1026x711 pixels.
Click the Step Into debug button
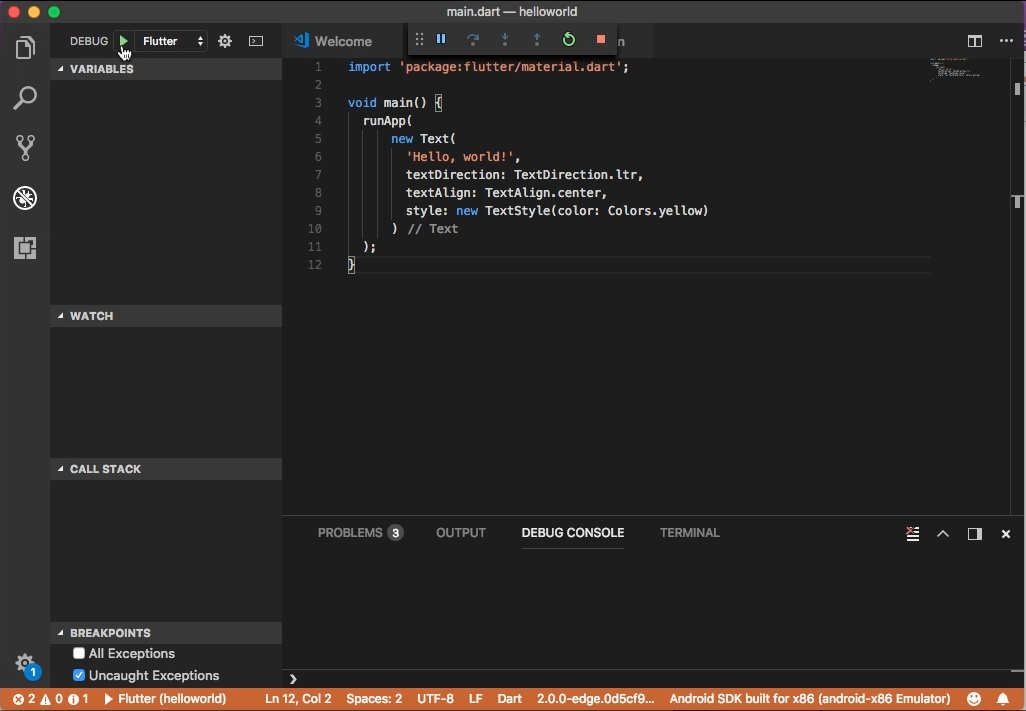(x=504, y=39)
